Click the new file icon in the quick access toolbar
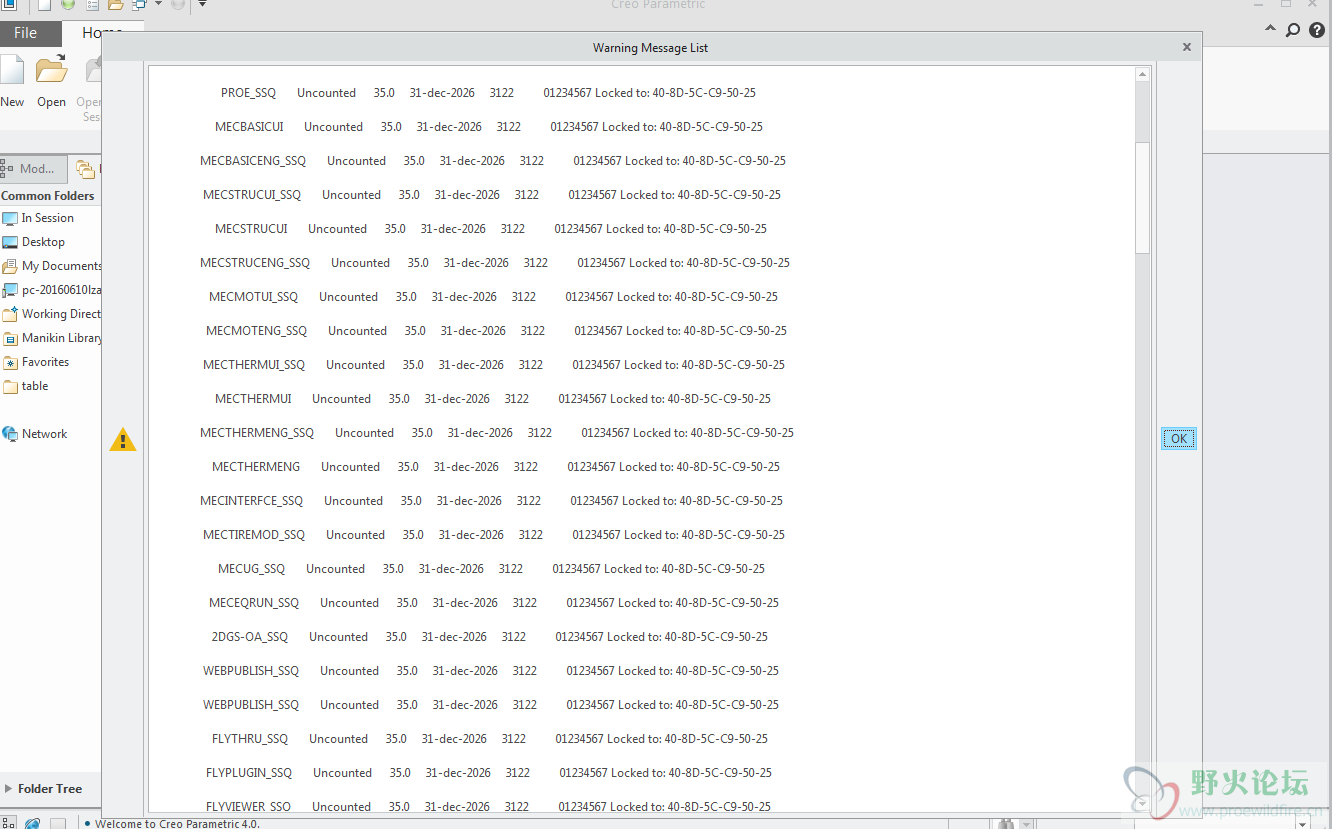The height and width of the screenshot is (829, 1332). [44, 5]
